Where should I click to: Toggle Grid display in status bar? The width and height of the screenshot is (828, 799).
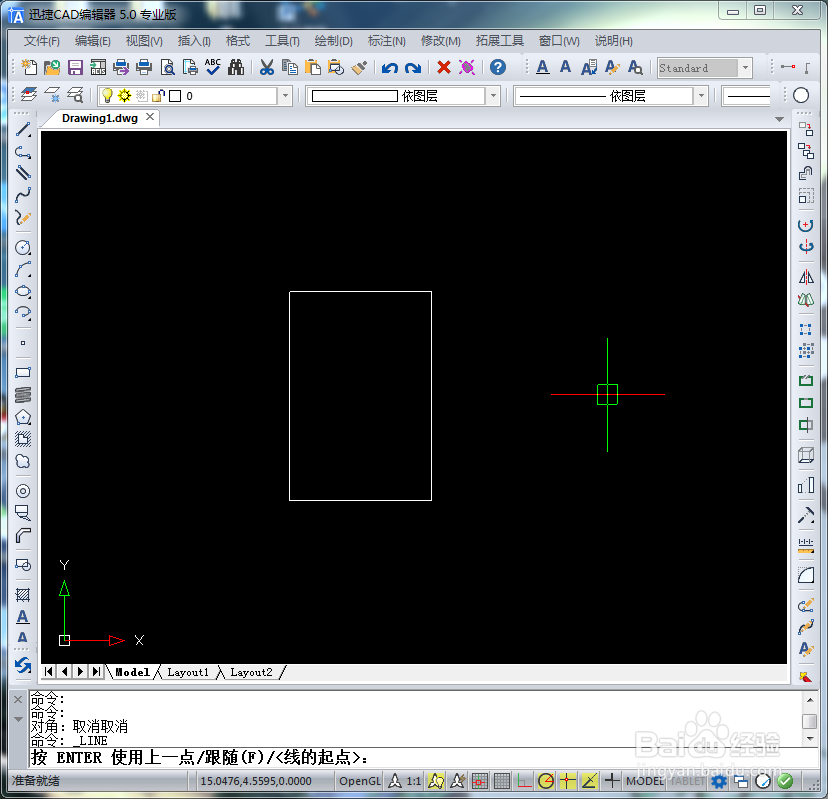tap(502, 781)
